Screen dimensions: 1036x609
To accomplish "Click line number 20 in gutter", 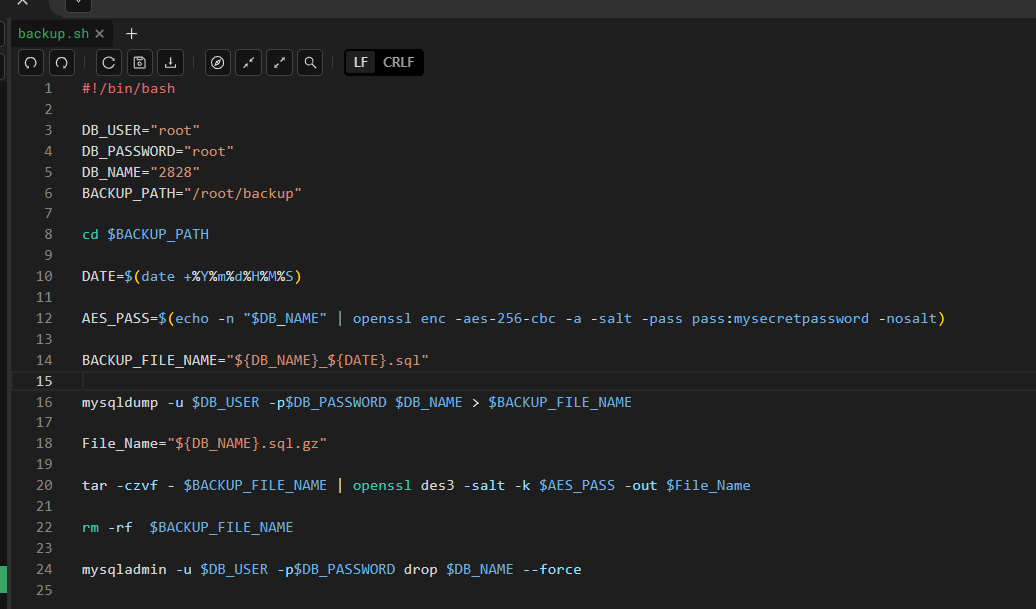I will pos(44,485).
